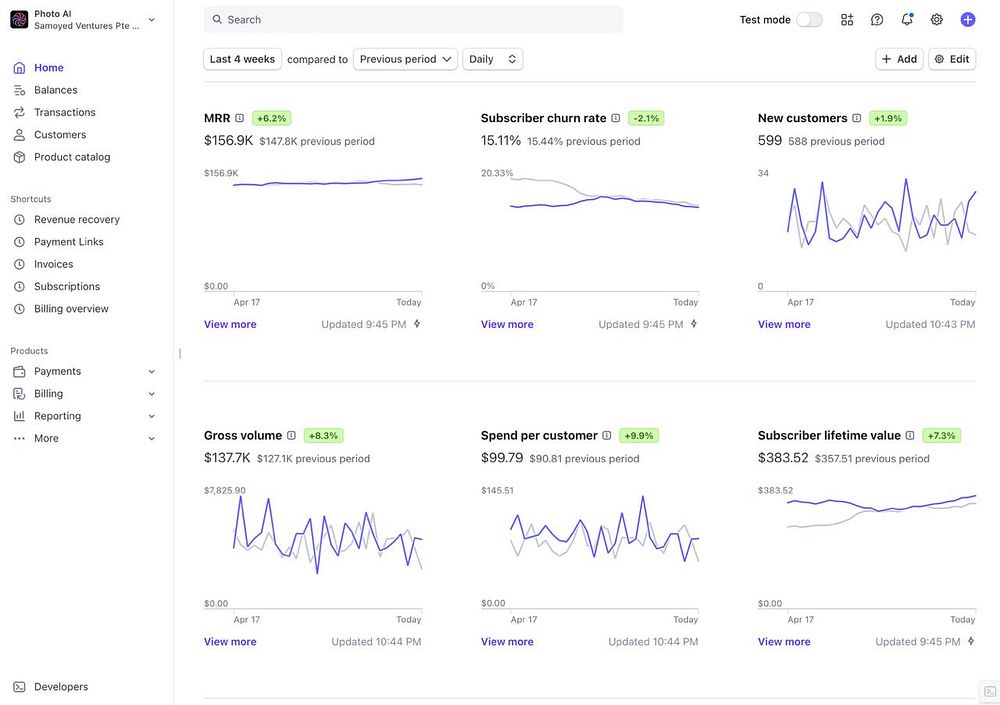1000x705 pixels.
Task: Click in the Search field
Action: pyautogui.click(x=413, y=20)
